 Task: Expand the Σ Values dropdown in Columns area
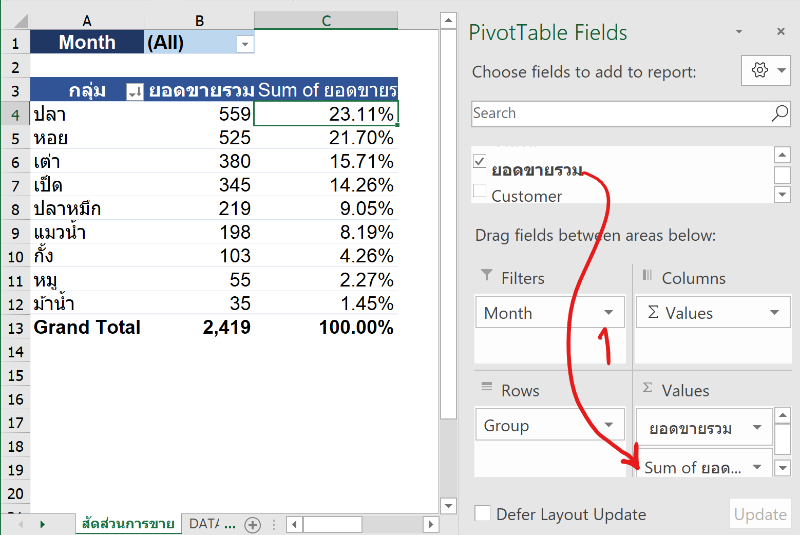(x=774, y=313)
